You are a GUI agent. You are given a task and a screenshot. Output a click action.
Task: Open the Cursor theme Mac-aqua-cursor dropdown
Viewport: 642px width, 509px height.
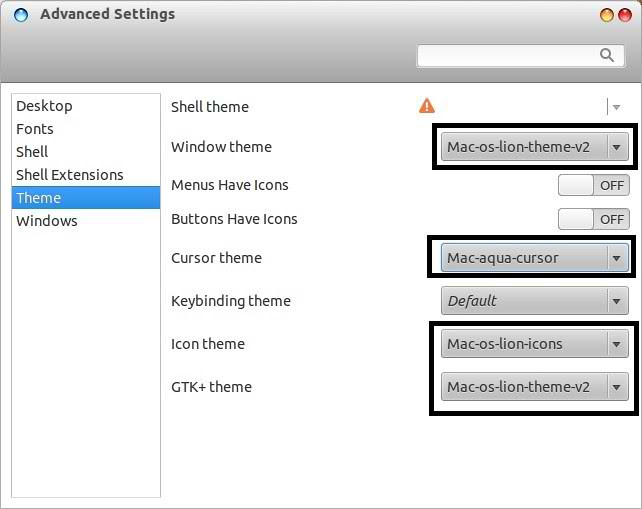point(535,258)
